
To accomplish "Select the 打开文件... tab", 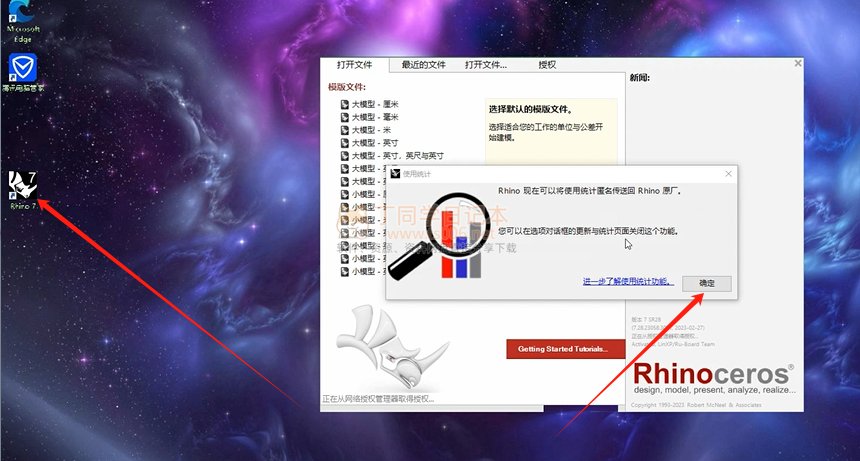I will 485,65.
